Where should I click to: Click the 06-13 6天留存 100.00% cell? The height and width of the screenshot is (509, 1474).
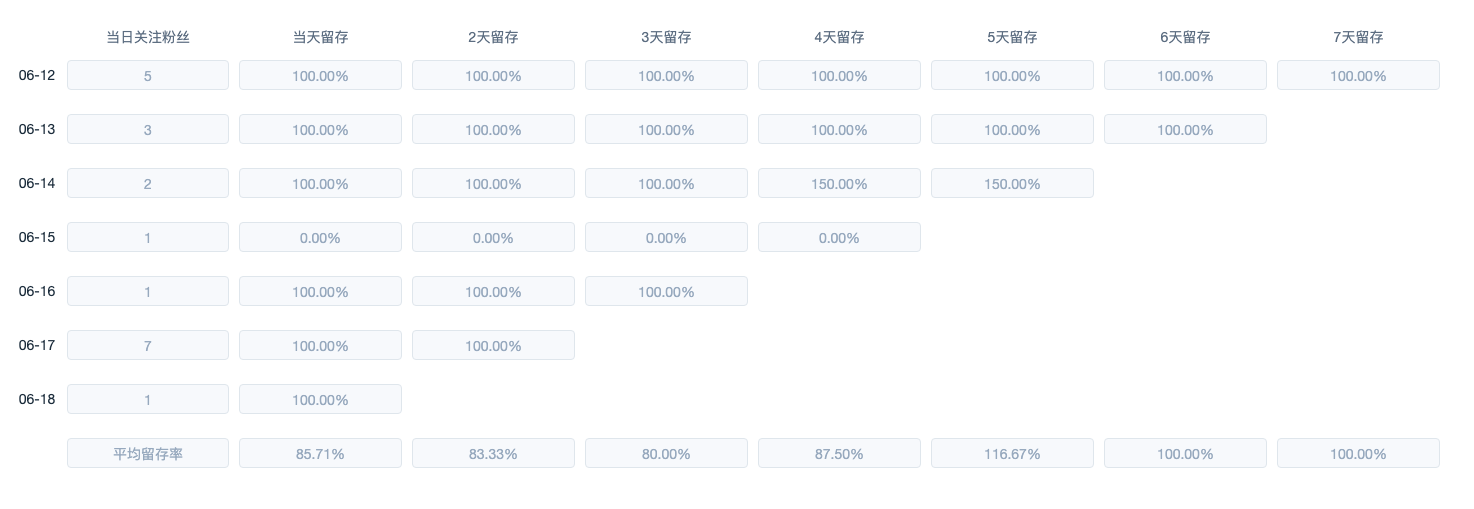tap(1185, 130)
